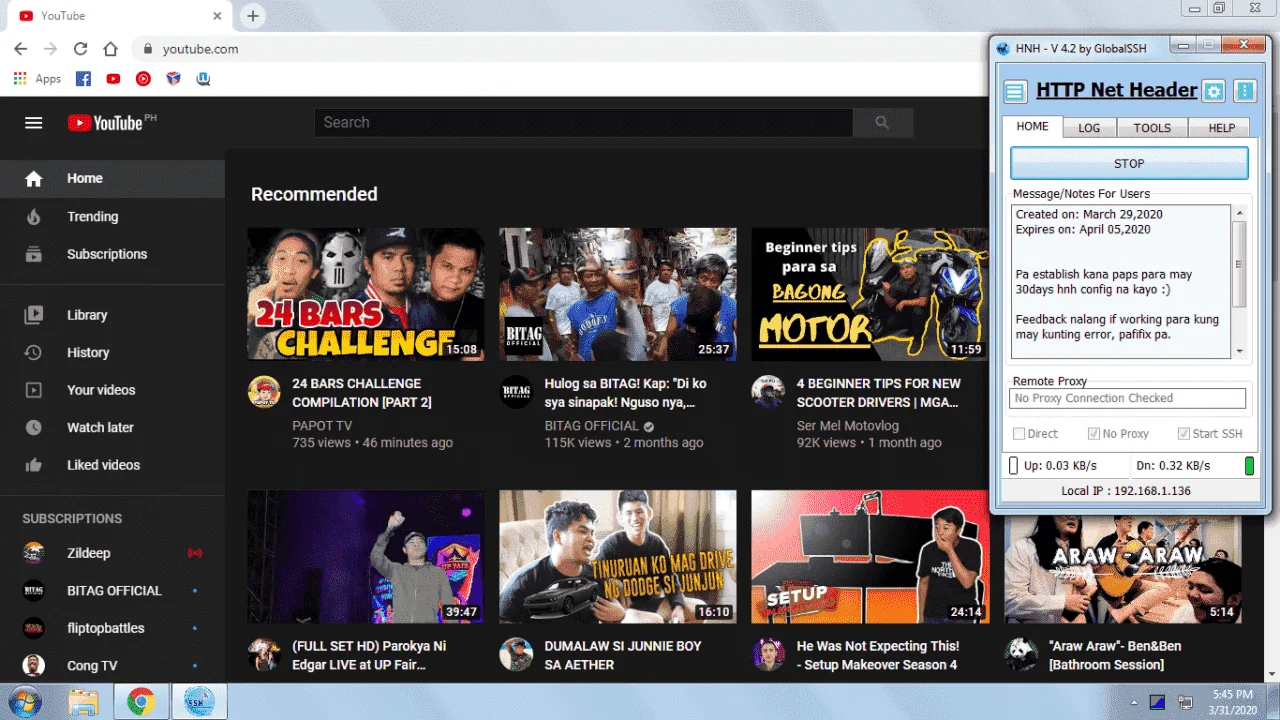Click the Remote Proxy field
This screenshot has height=720, width=1280.
[1127, 398]
